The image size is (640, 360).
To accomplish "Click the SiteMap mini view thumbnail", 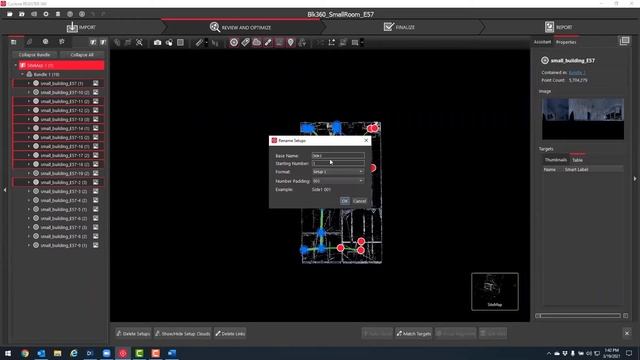I will tap(495, 291).
